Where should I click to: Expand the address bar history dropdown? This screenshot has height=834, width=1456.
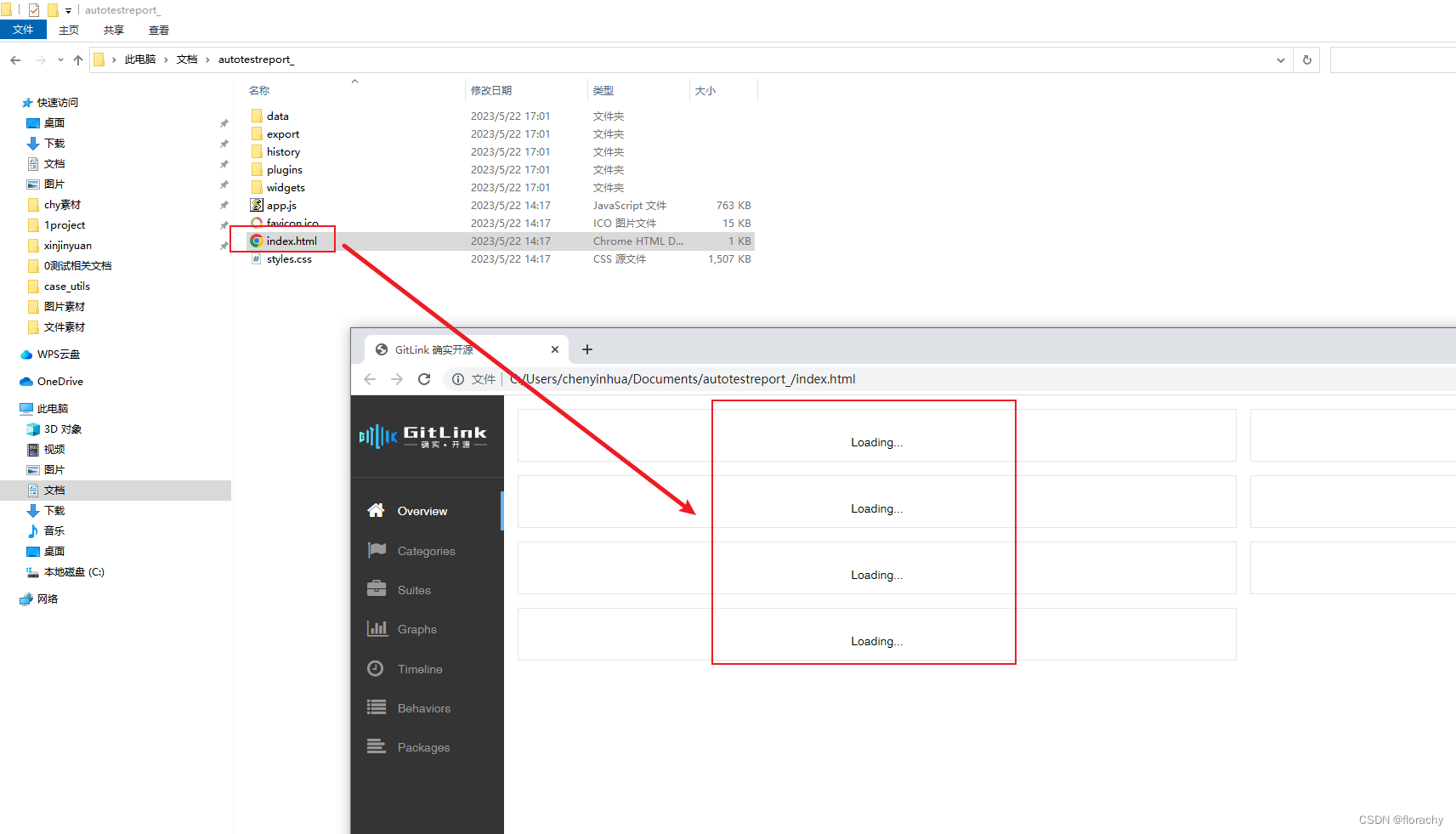pyautogui.click(x=1281, y=60)
